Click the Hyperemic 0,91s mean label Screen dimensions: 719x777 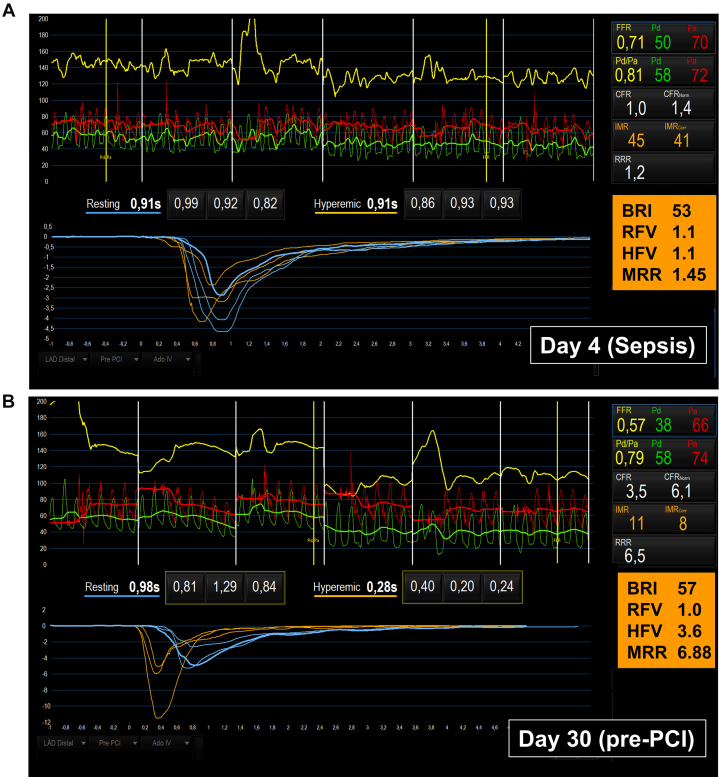coord(355,204)
